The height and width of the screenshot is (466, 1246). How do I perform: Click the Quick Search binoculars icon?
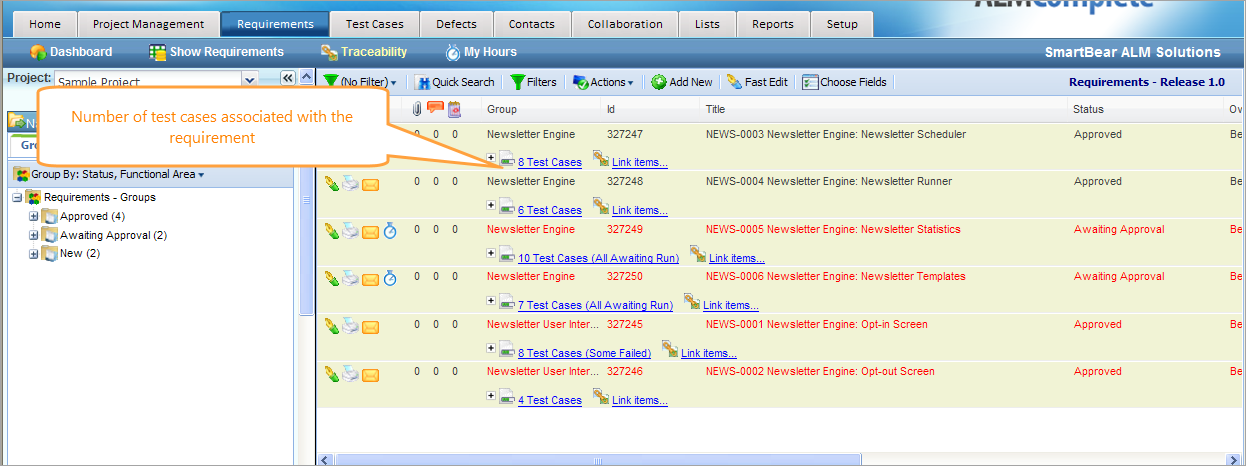422,82
